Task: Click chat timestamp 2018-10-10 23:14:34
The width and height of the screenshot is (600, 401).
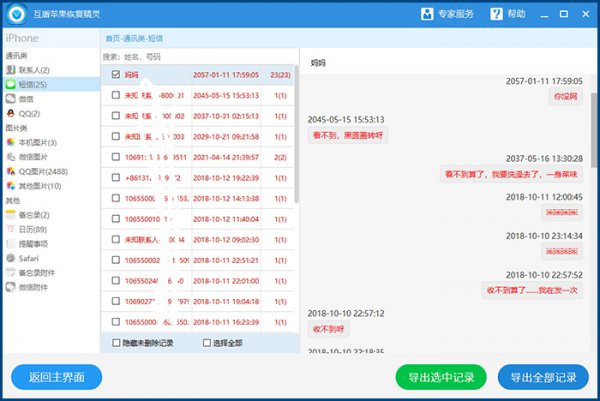Action: pos(544,236)
